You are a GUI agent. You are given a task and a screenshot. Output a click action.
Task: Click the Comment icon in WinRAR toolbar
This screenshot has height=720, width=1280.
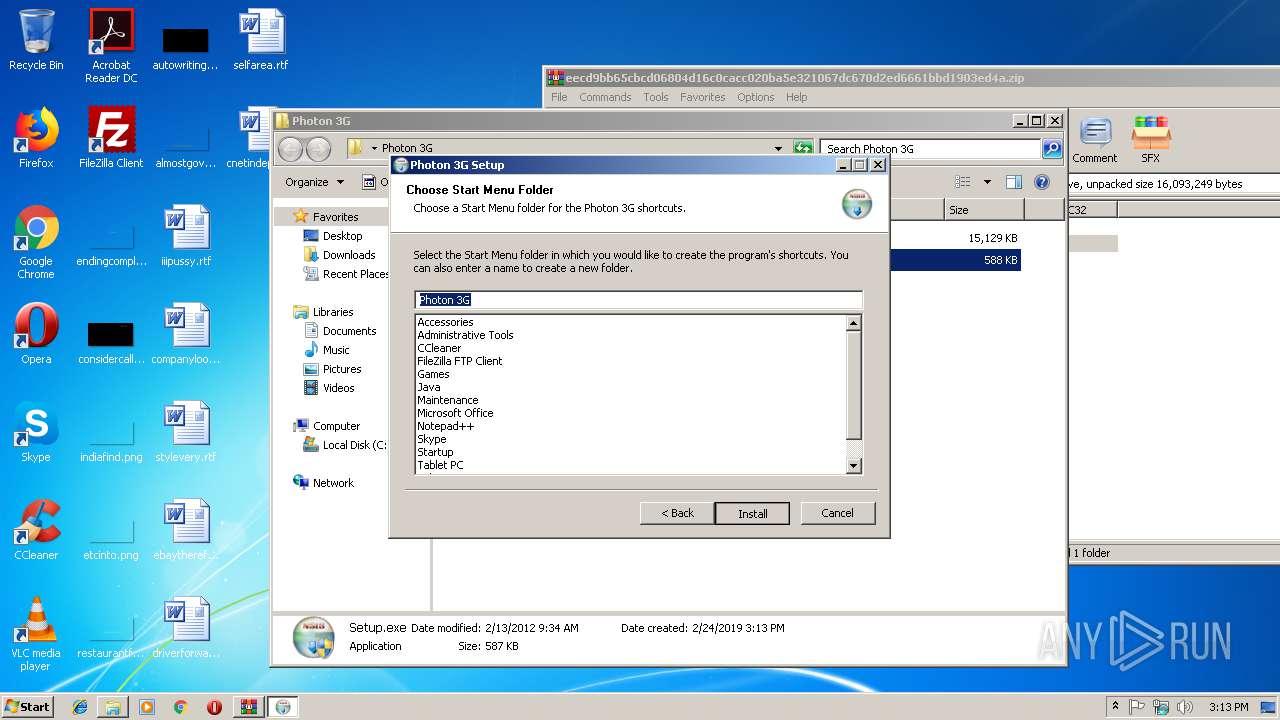(x=1095, y=140)
